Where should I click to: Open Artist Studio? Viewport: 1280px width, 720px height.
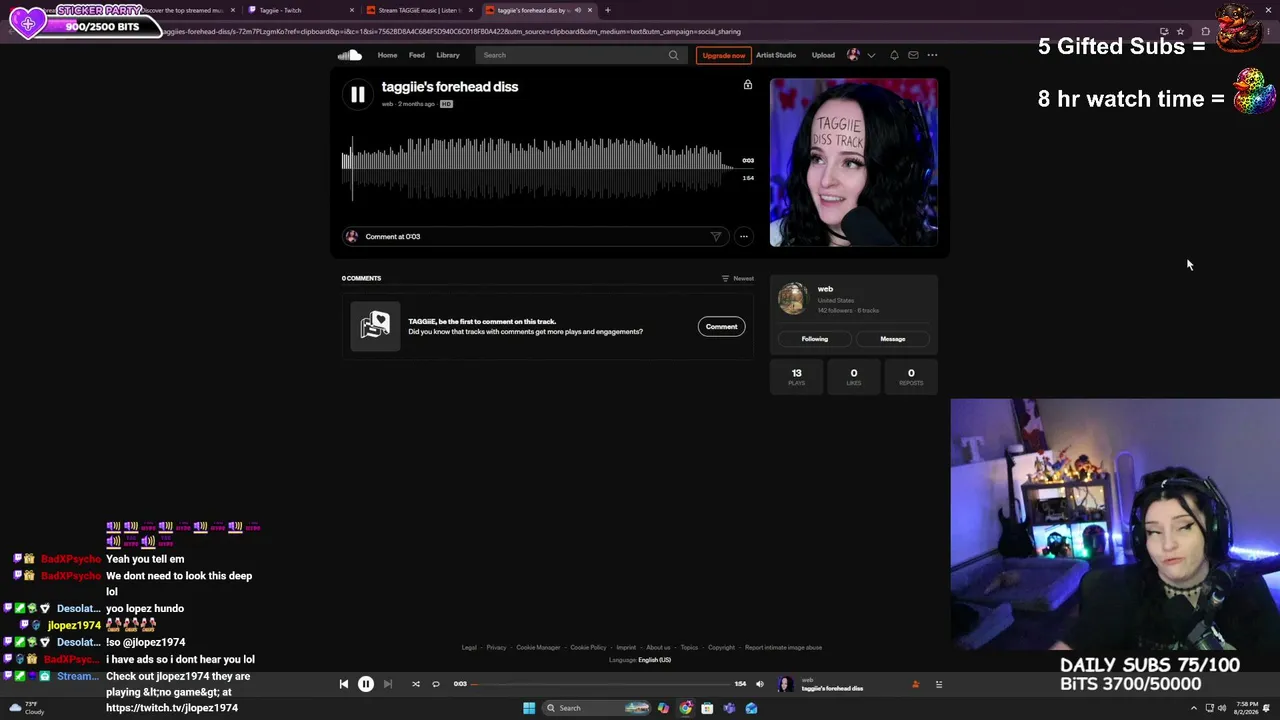click(776, 55)
